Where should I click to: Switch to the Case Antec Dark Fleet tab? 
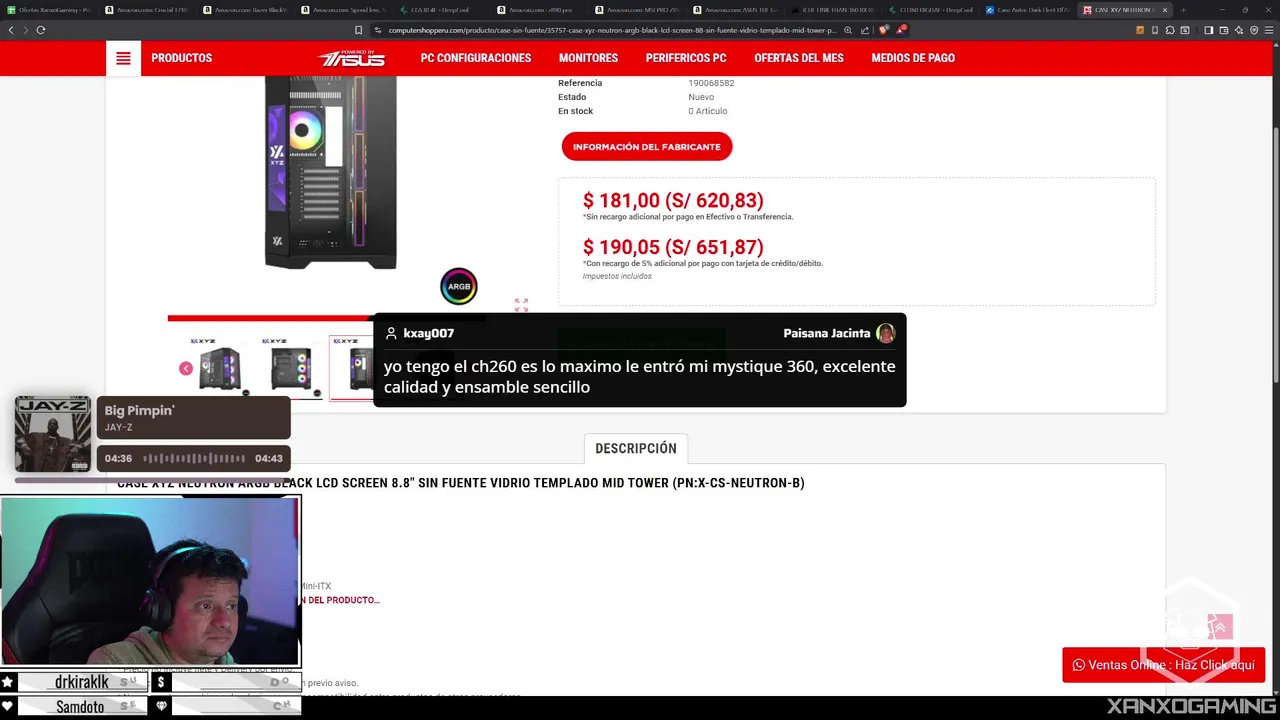[1030, 10]
